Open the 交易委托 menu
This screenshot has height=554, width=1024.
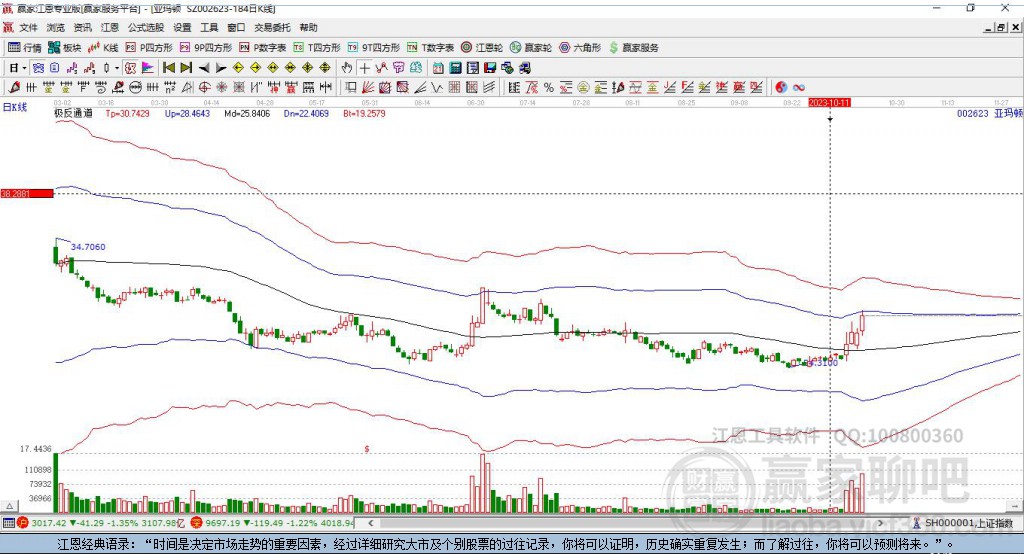pyautogui.click(x=272, y=27)
